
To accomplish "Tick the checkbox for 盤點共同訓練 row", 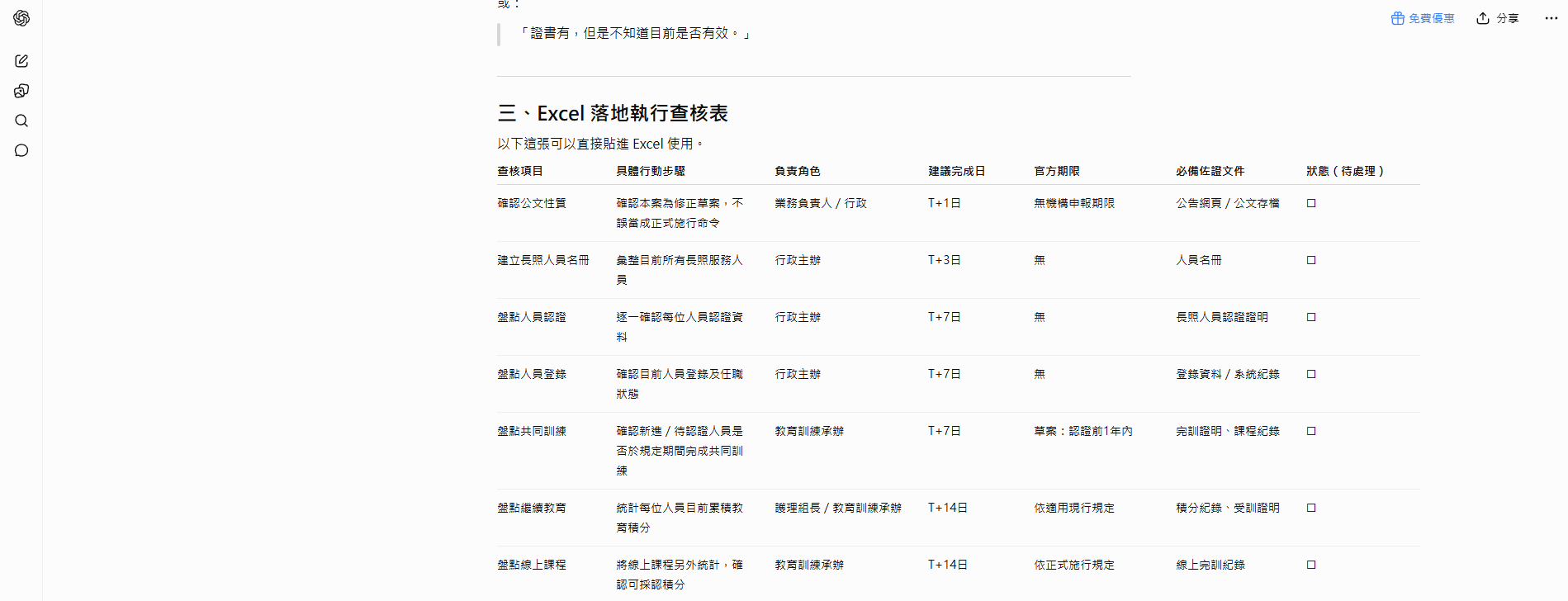I will tap(1311, 431).
